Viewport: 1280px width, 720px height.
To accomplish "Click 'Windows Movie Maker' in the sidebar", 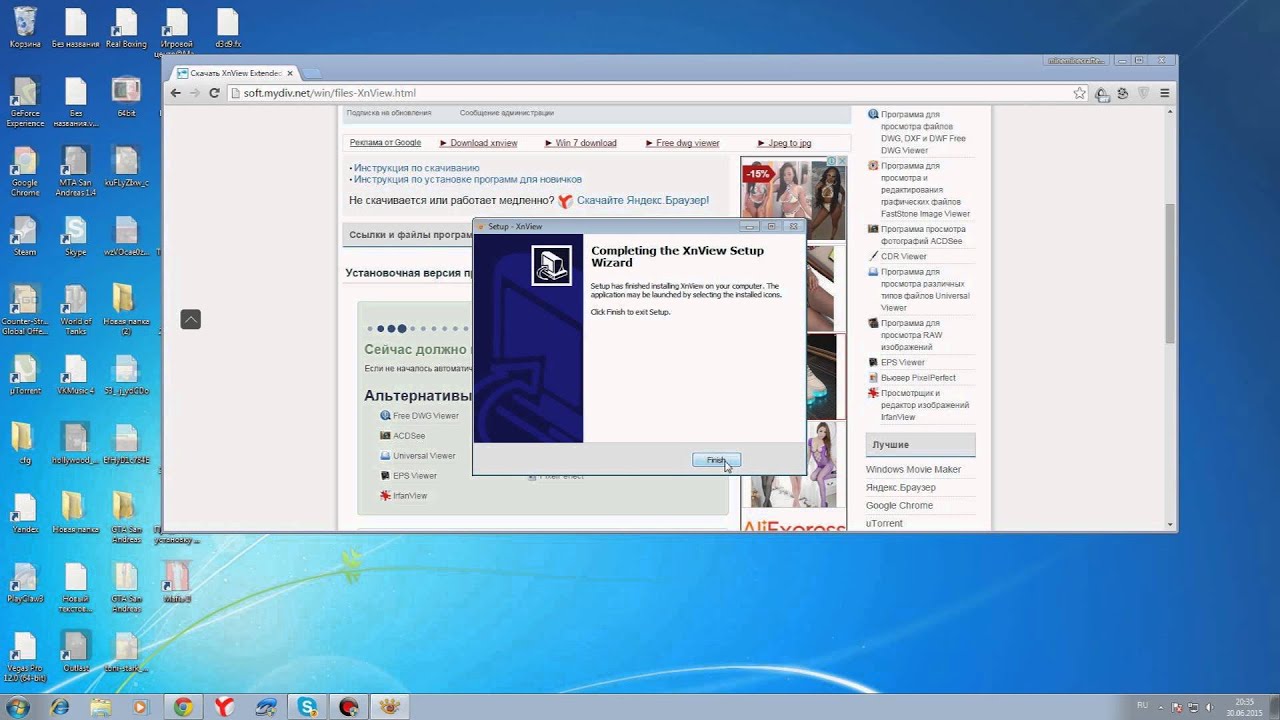I will point(913,470).
